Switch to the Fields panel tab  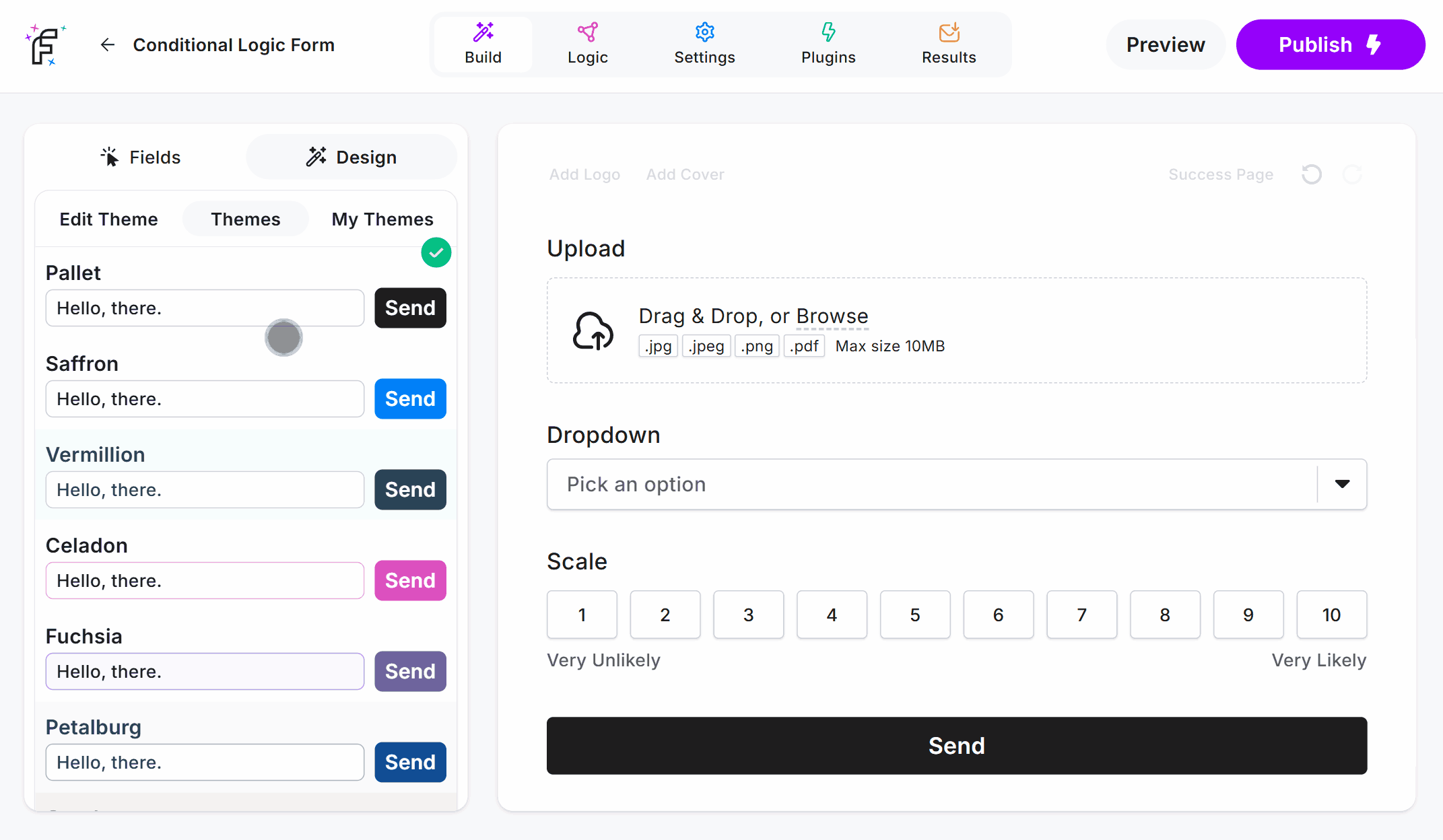point(141,157)
